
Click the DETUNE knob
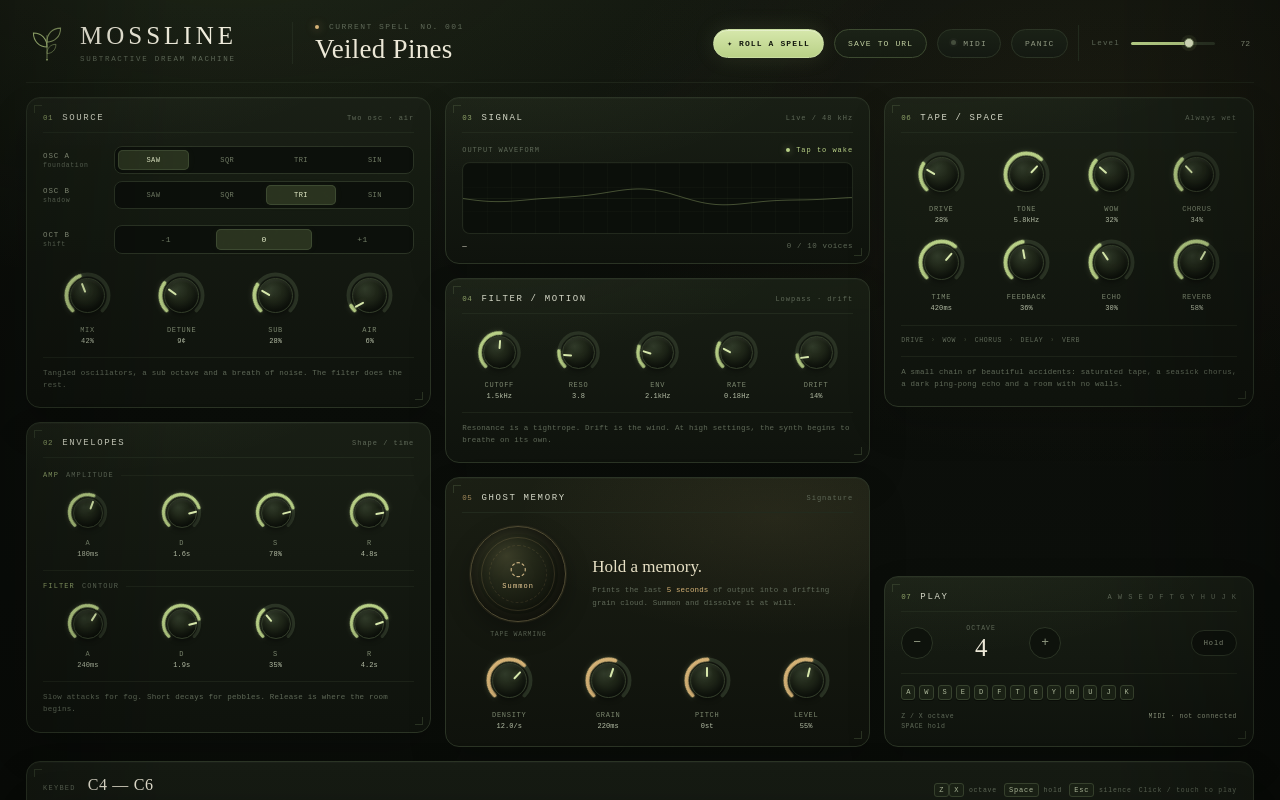[x=181, y=295]
